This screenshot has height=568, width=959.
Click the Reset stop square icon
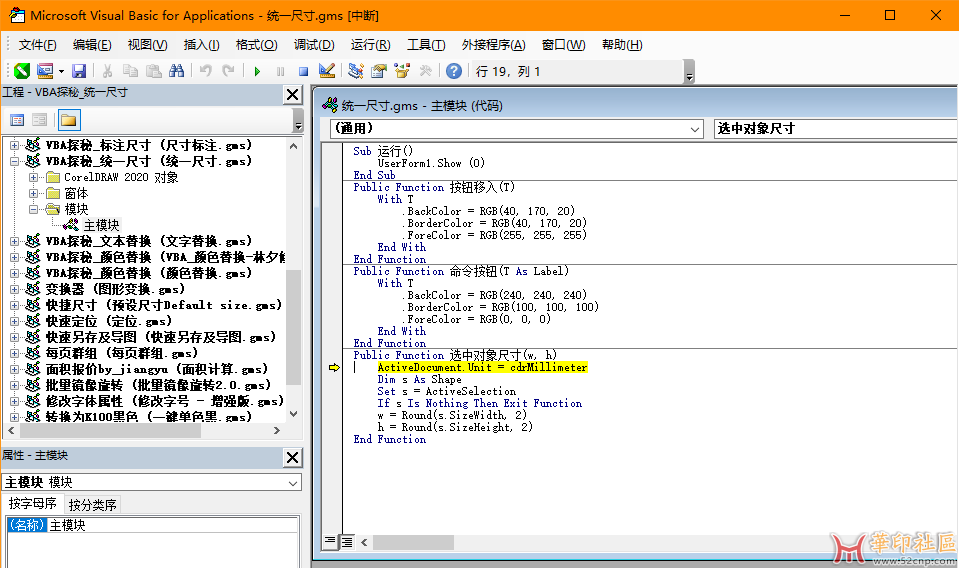pyautogui.click(x=303, y=72)
